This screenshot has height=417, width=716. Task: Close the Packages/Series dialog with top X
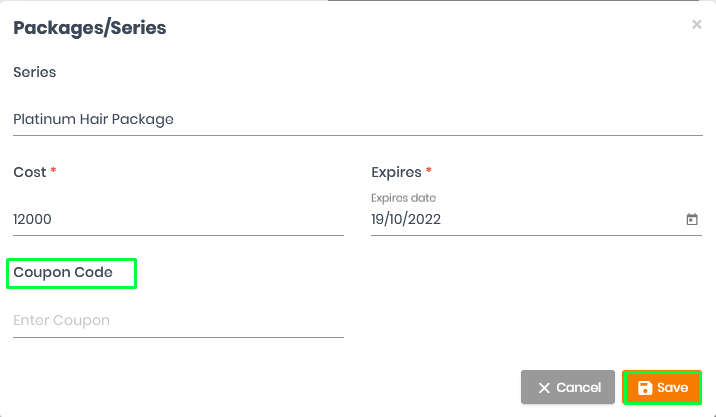click(696, 24)
